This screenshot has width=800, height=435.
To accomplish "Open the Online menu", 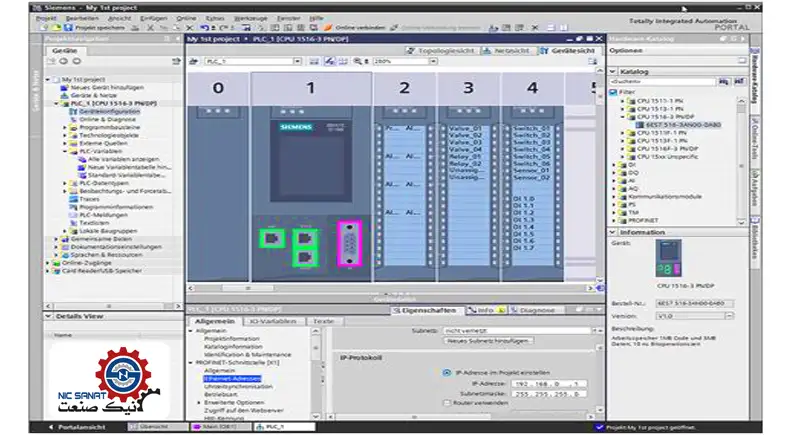I will [x=186, y=18].
